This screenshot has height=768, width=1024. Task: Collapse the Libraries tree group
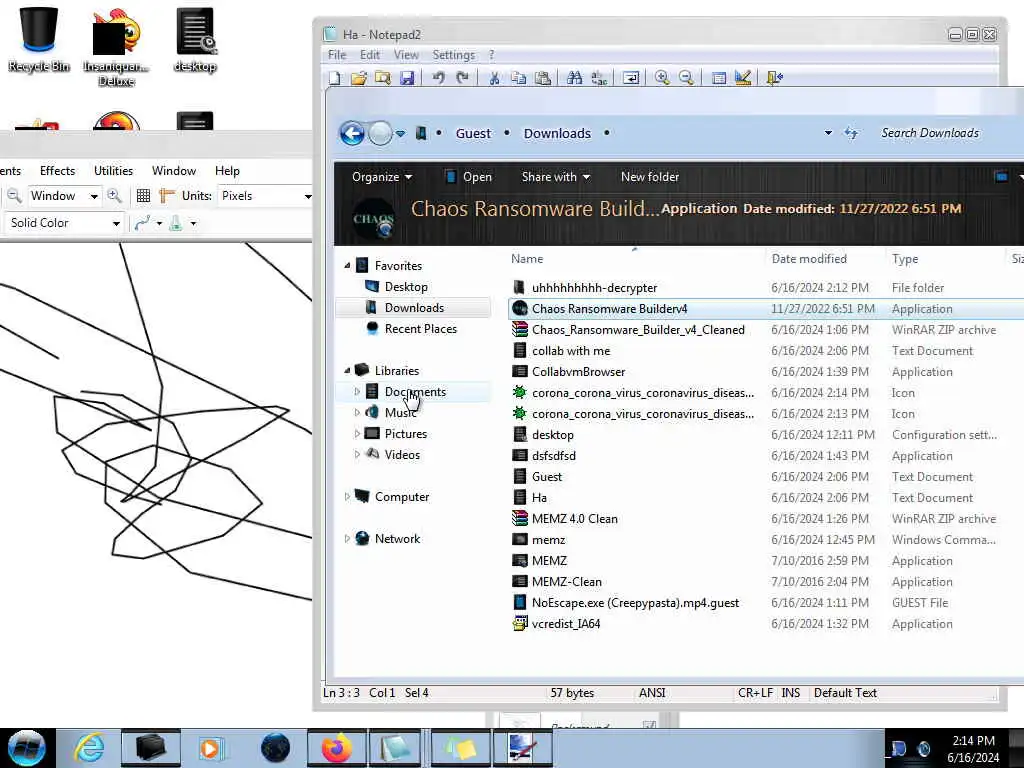347,370
